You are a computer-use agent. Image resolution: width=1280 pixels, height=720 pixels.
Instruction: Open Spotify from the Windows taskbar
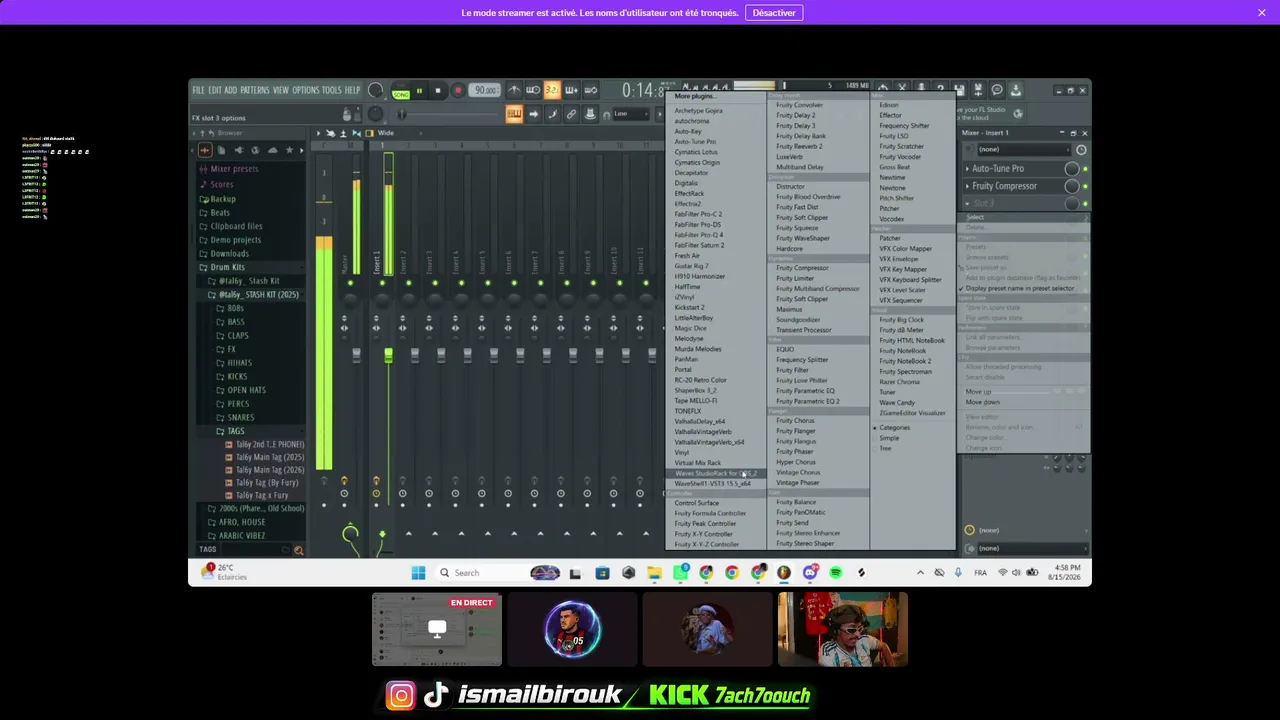coord(836,573)
